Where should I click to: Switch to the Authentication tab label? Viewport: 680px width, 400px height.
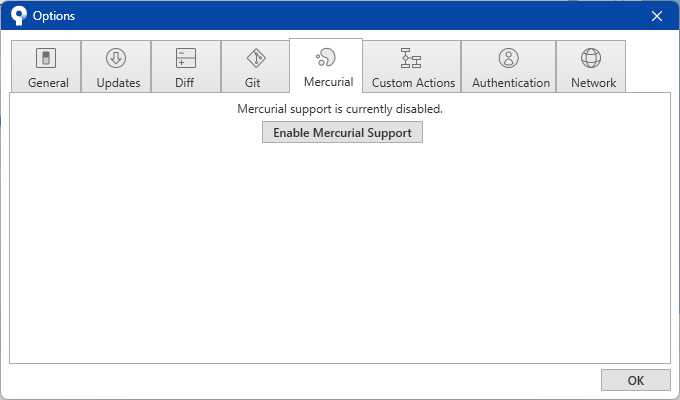pyautogui.click(x=511, y=83)
